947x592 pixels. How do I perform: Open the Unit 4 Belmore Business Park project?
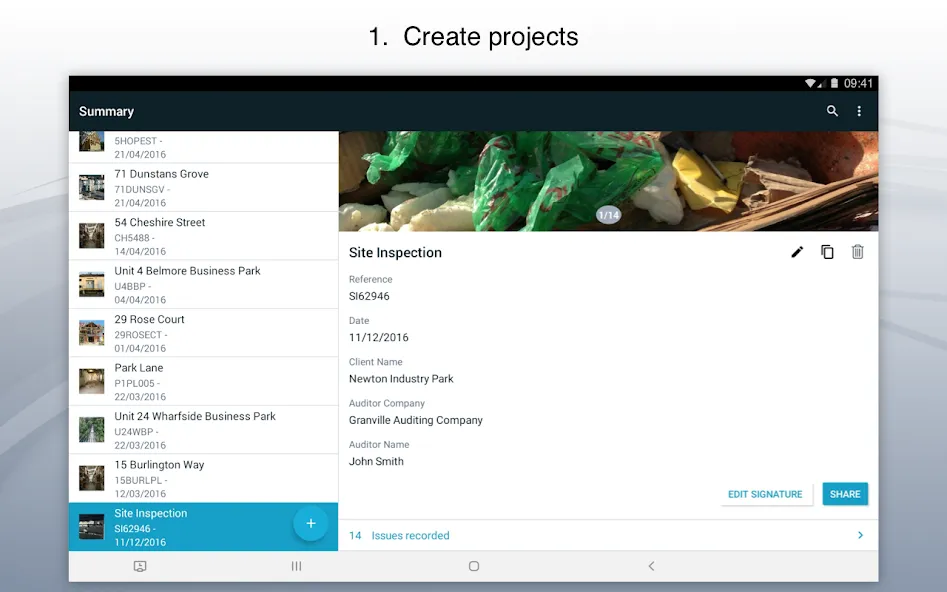pyautogui.click(x=204, y=285)
